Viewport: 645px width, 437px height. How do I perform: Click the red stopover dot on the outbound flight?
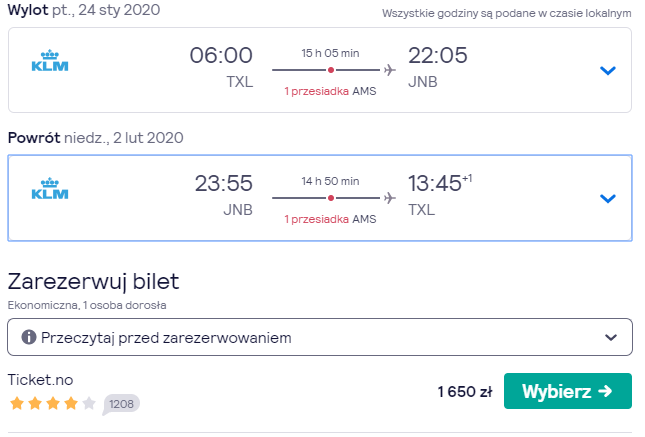(x=331, y=70)
